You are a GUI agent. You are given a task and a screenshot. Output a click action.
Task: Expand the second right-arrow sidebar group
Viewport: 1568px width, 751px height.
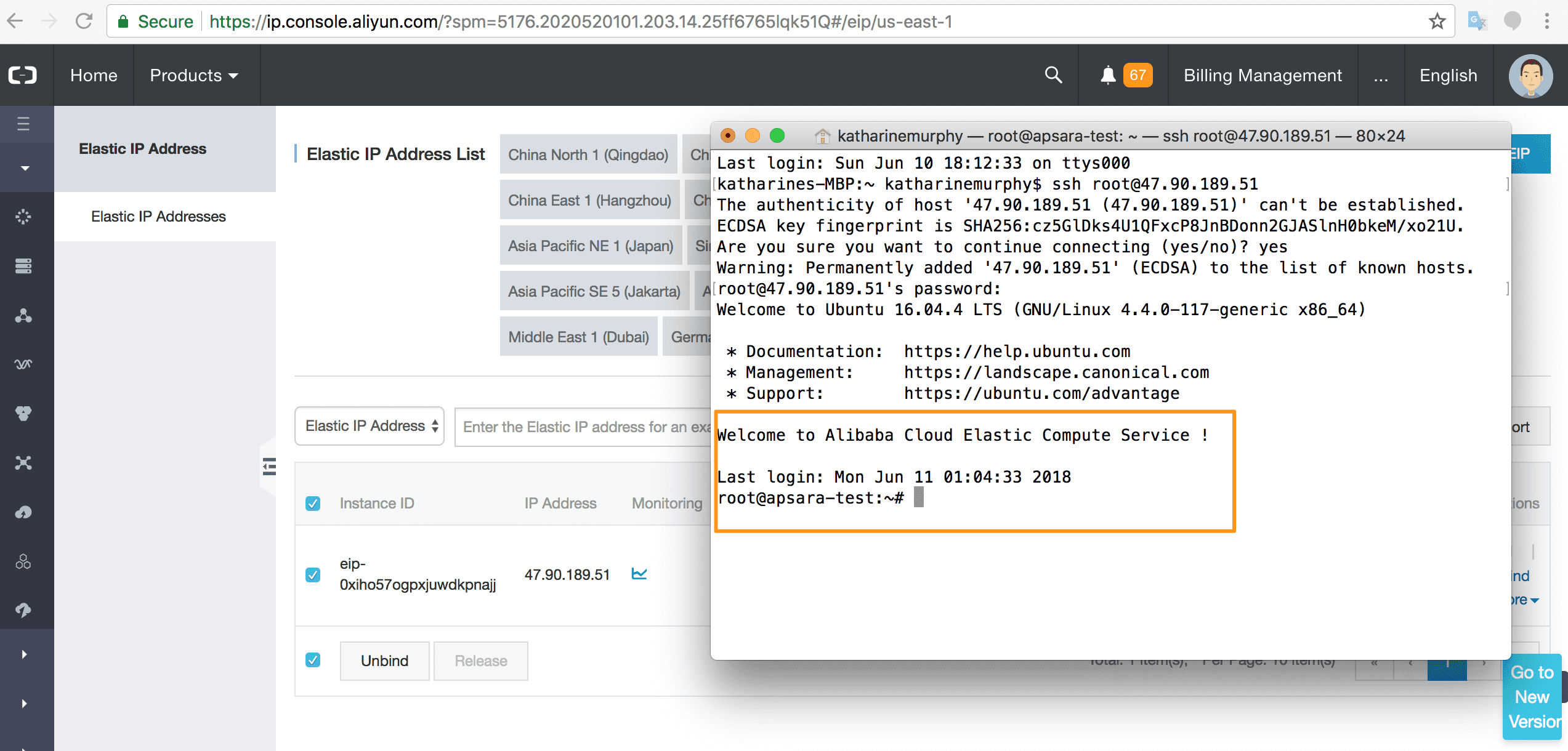24,704
